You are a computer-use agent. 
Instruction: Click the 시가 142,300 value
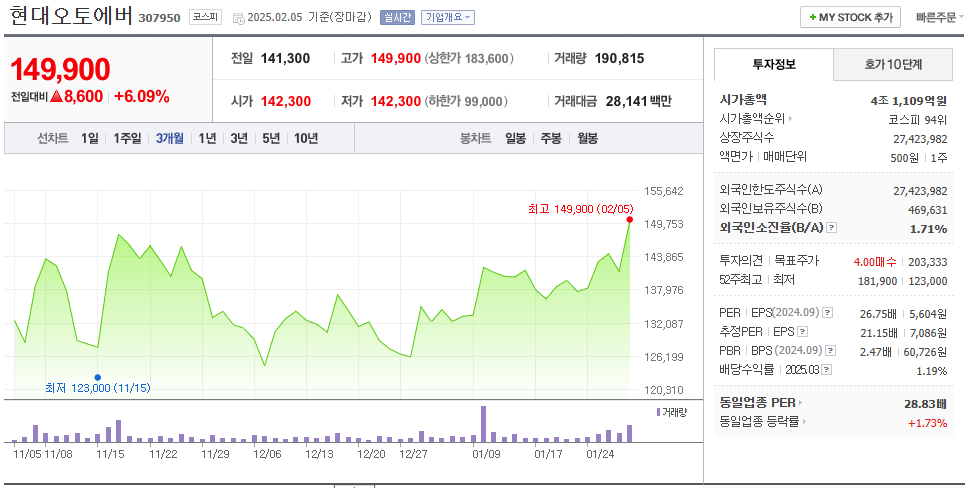(286, 101)
